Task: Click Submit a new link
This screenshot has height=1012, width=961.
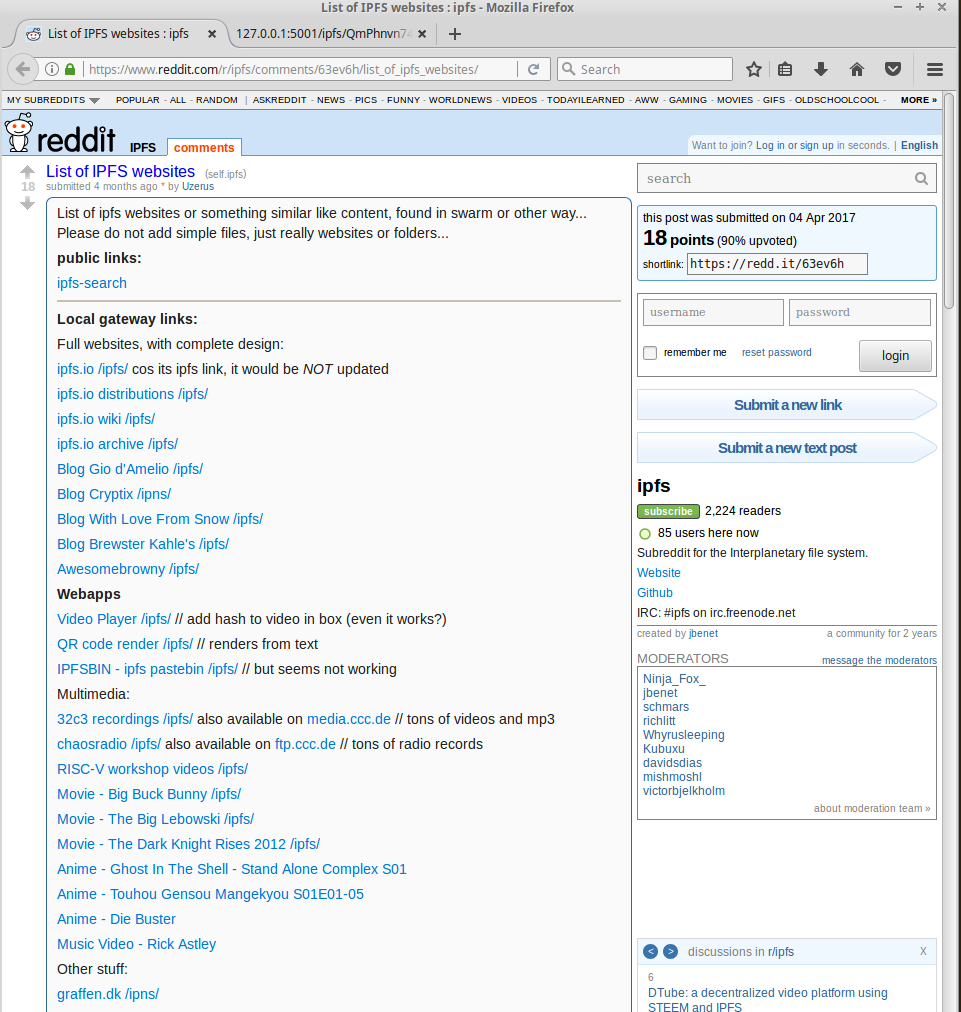Action: pos(787,405)
